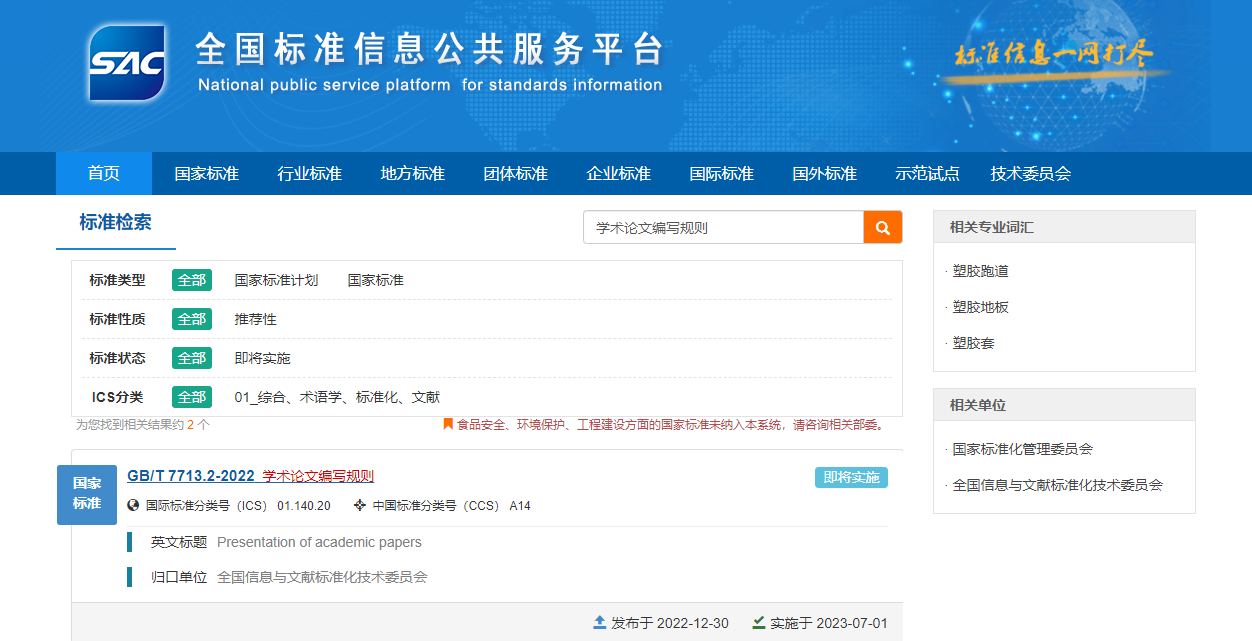Click the 相关专业词汇 panel header
The height and width of the screenshot is (641, 1252).
tap(1064, 227)
